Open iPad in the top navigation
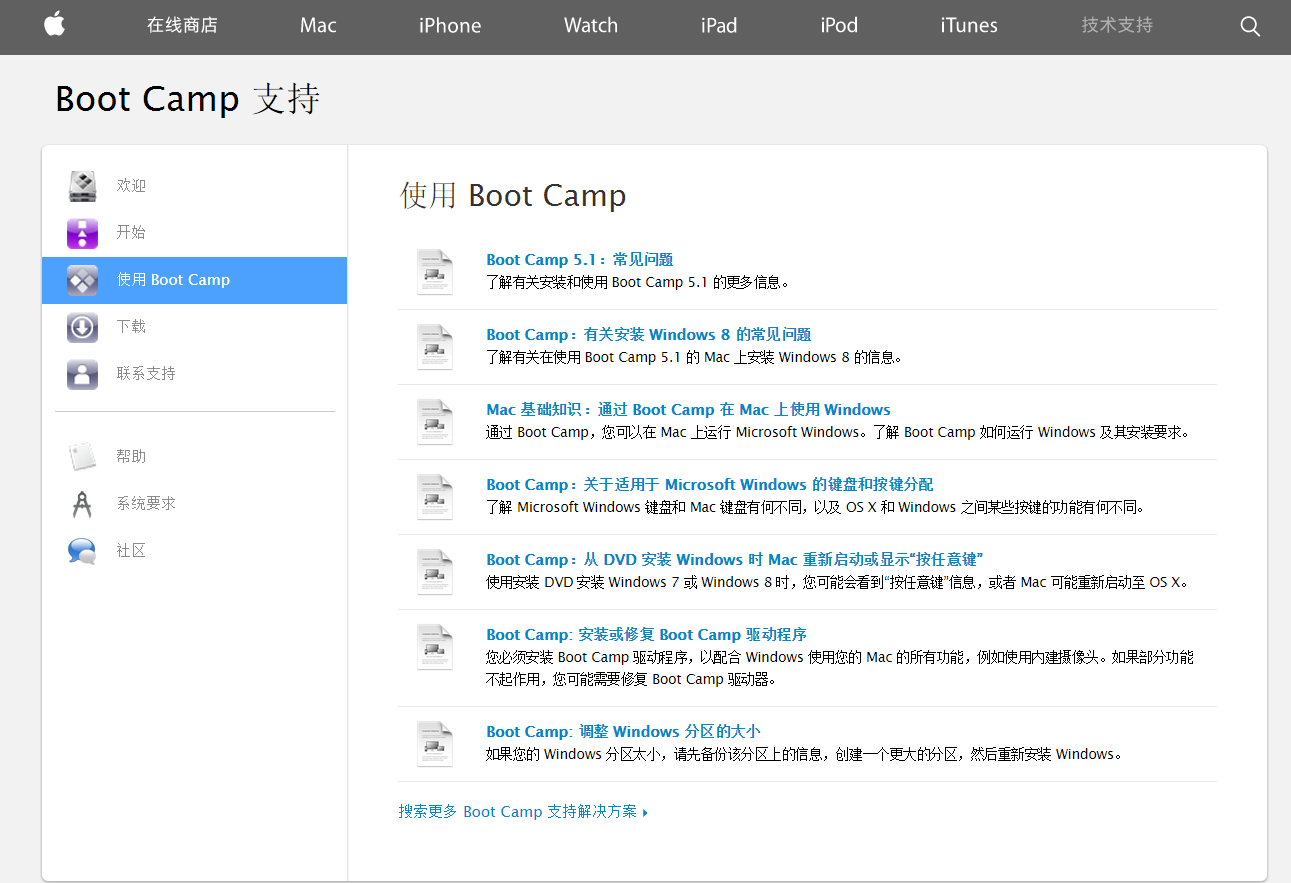The height and width of the screenshot is (883, 1291). pos(719,26)
